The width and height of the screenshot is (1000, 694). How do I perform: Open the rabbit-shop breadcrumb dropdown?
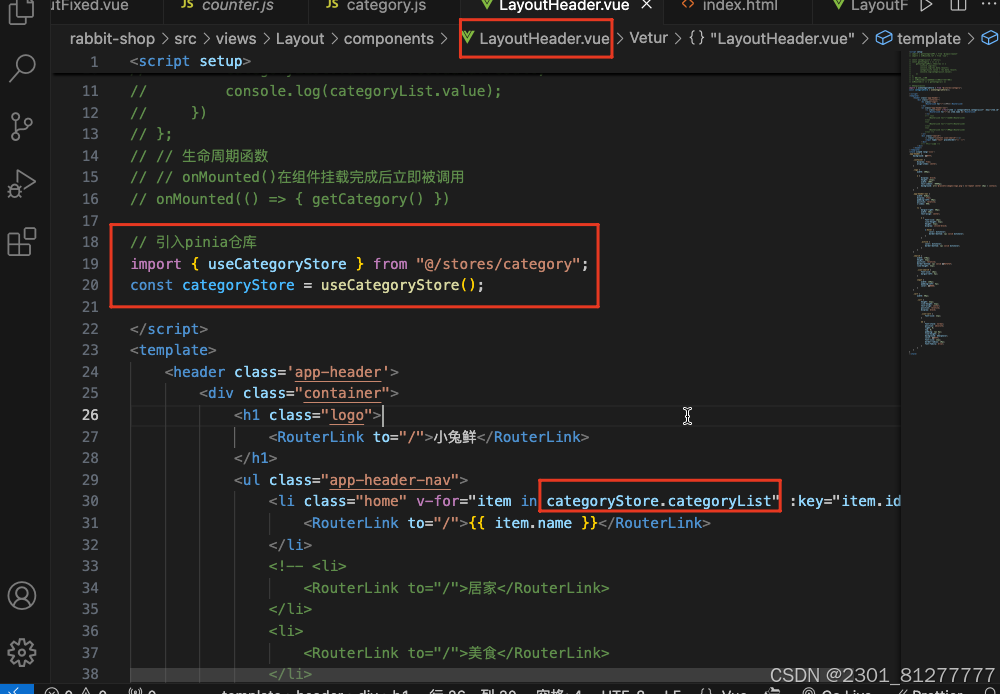click(x=112, y=38)
